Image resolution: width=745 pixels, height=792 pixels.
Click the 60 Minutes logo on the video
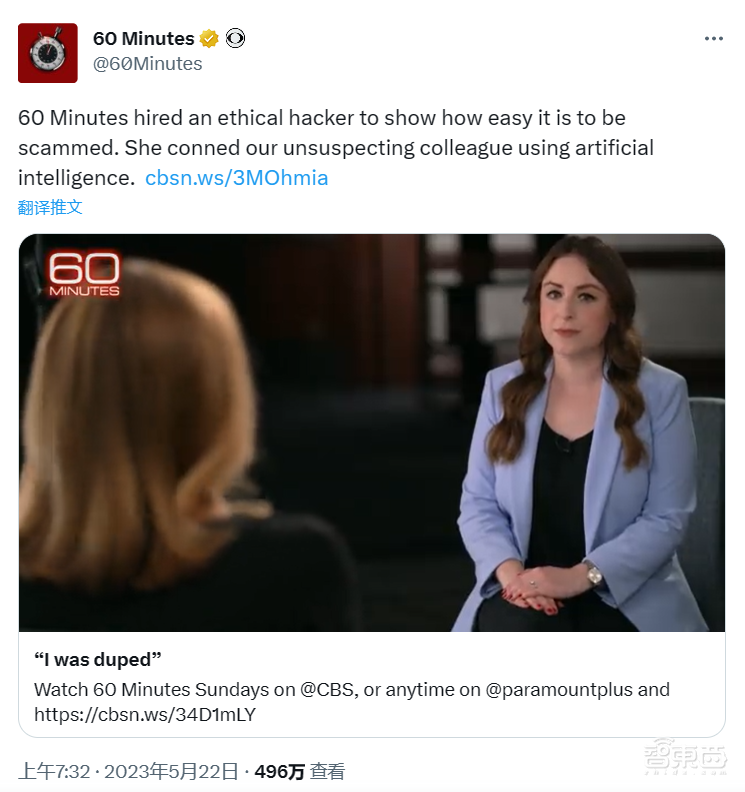point(84,273)
